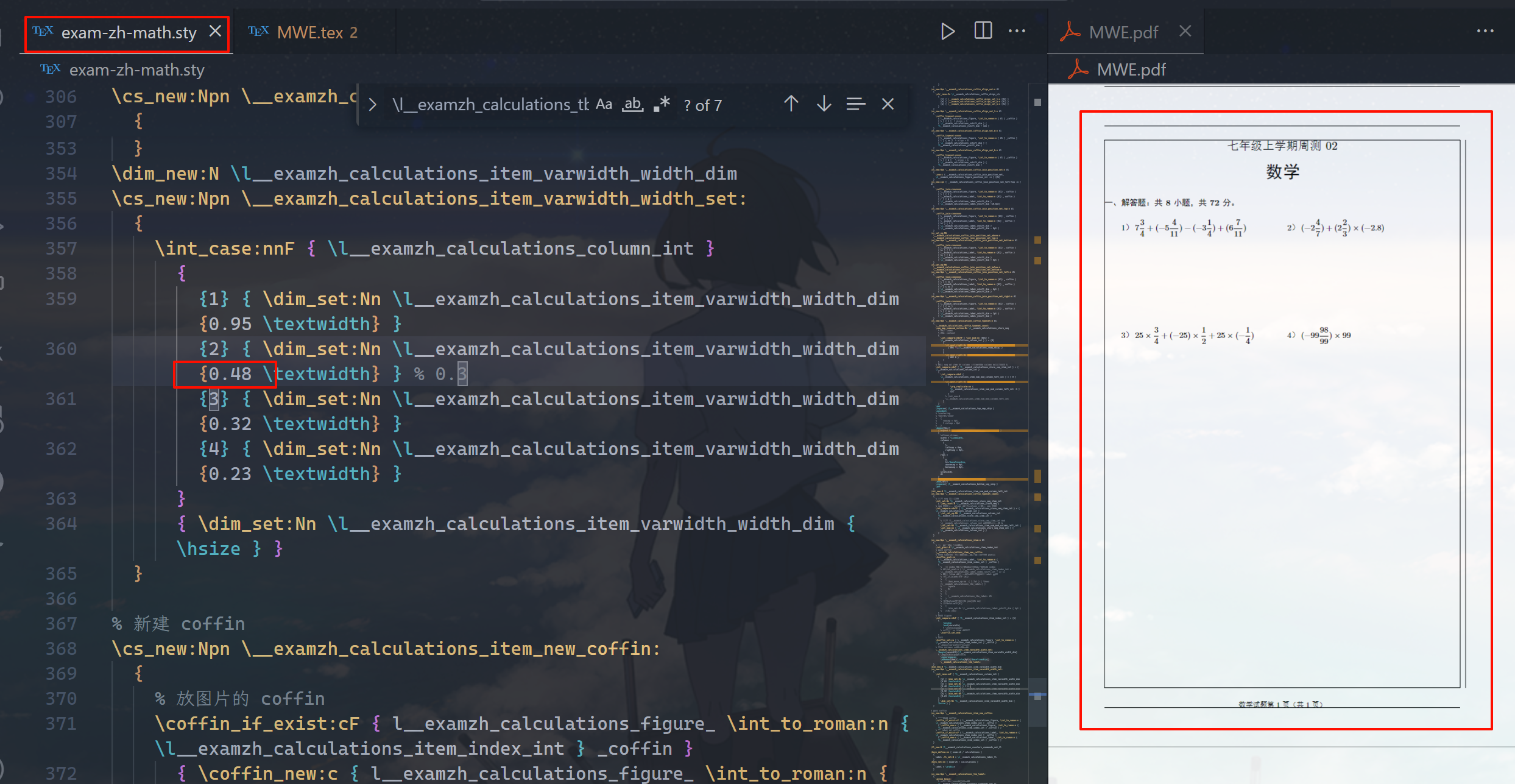Place cursor on {0.23 \textwidth} value
The width and height of the screenshot is (1515, 784).
pyautogui.click(x=289, y=474)
